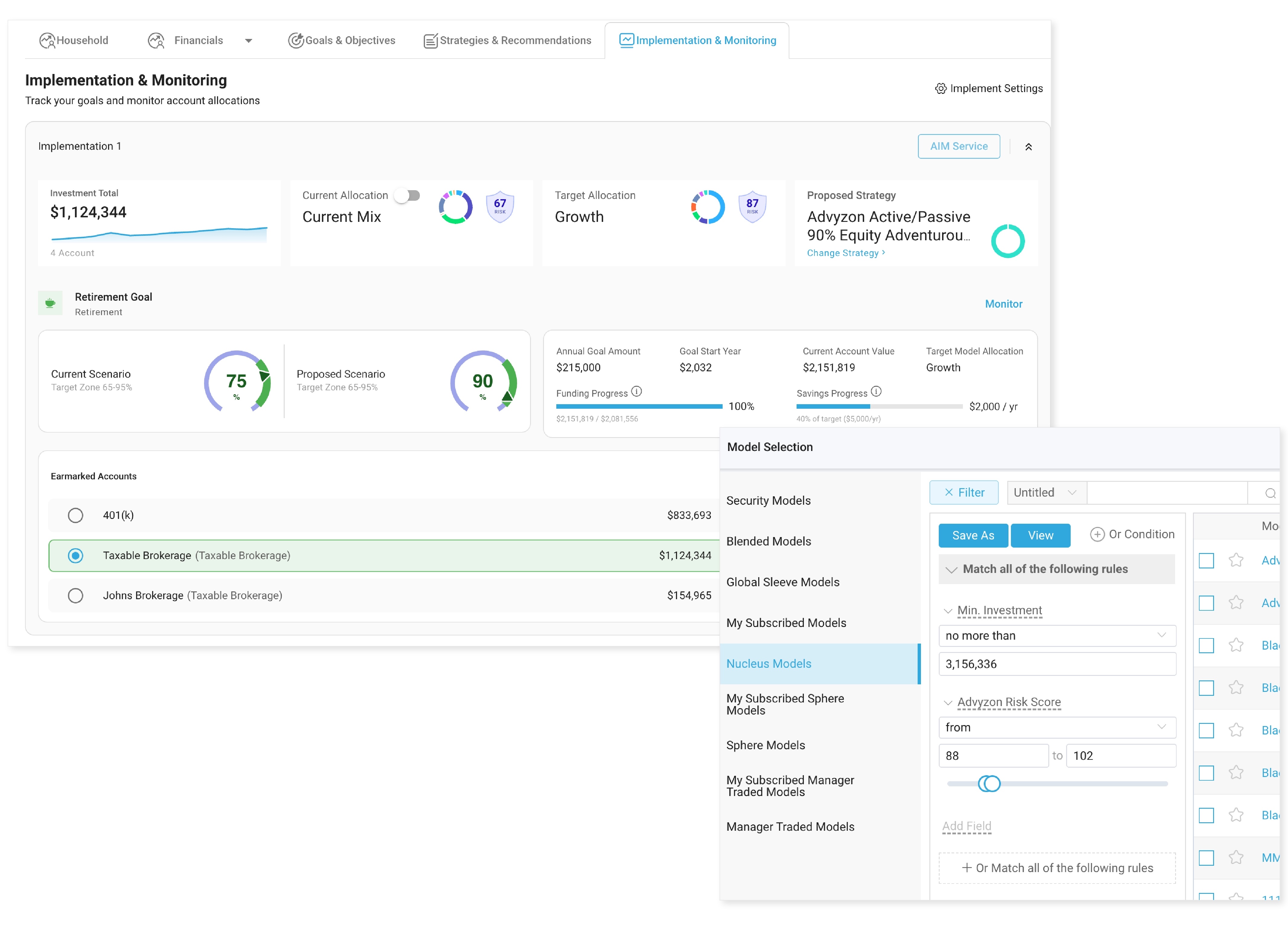Close the Filter panel button
This screenshot has width=1288, height=940.
coord(963,492)
